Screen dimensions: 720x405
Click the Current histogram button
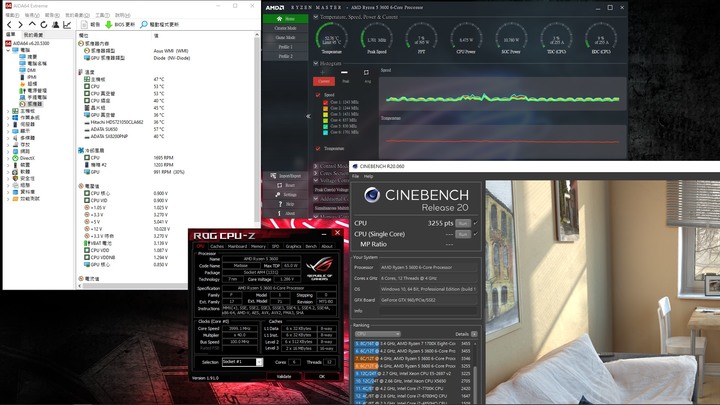click(324, 81)
